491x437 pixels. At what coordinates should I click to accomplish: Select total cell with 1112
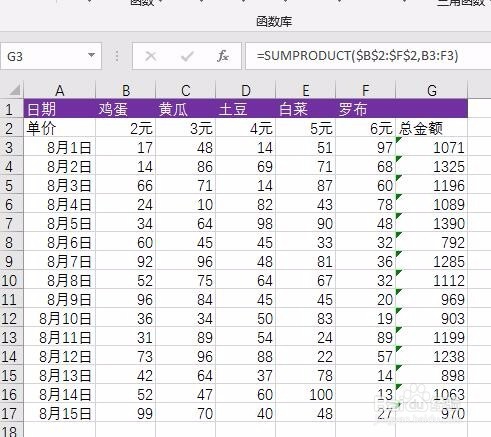(432, 280)
